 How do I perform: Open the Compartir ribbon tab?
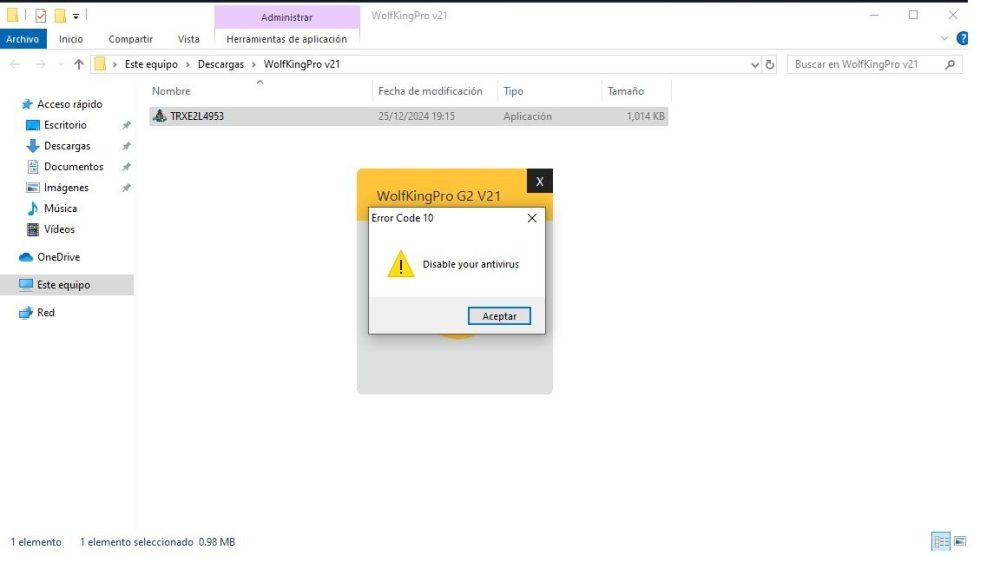tap(130, 39)
